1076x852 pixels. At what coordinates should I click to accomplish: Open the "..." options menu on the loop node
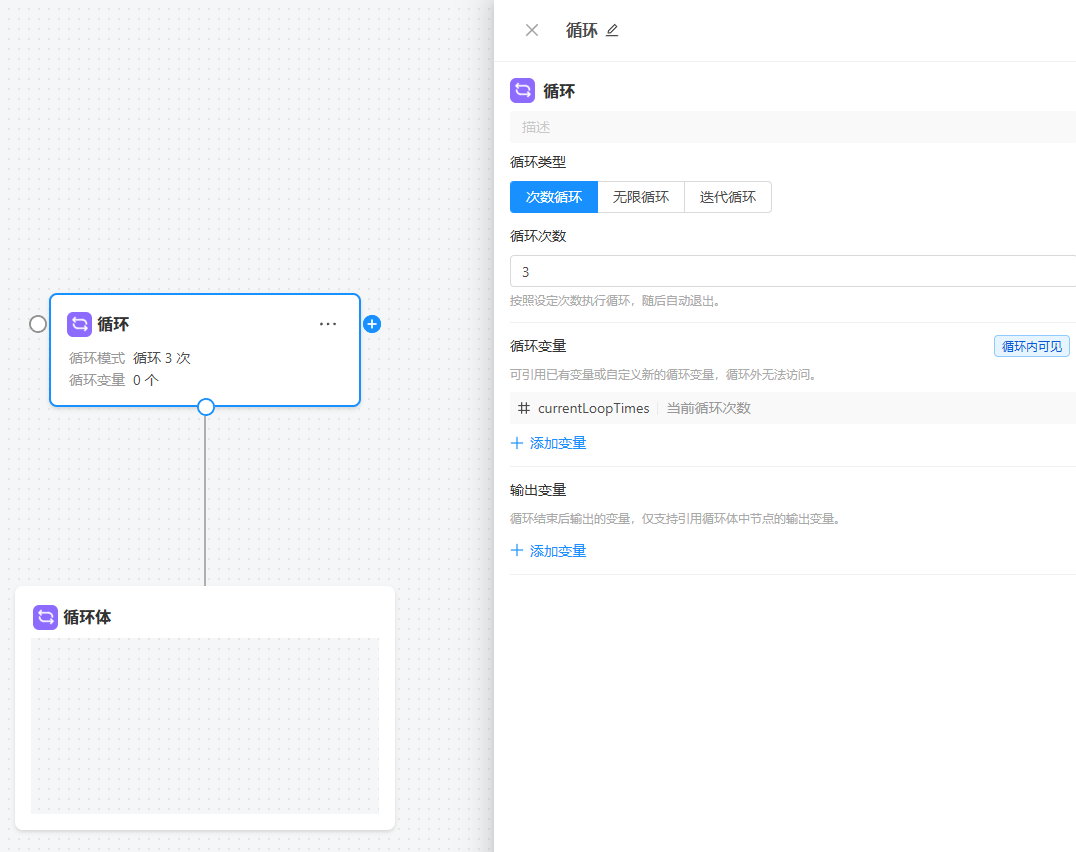tap(328, 323)
